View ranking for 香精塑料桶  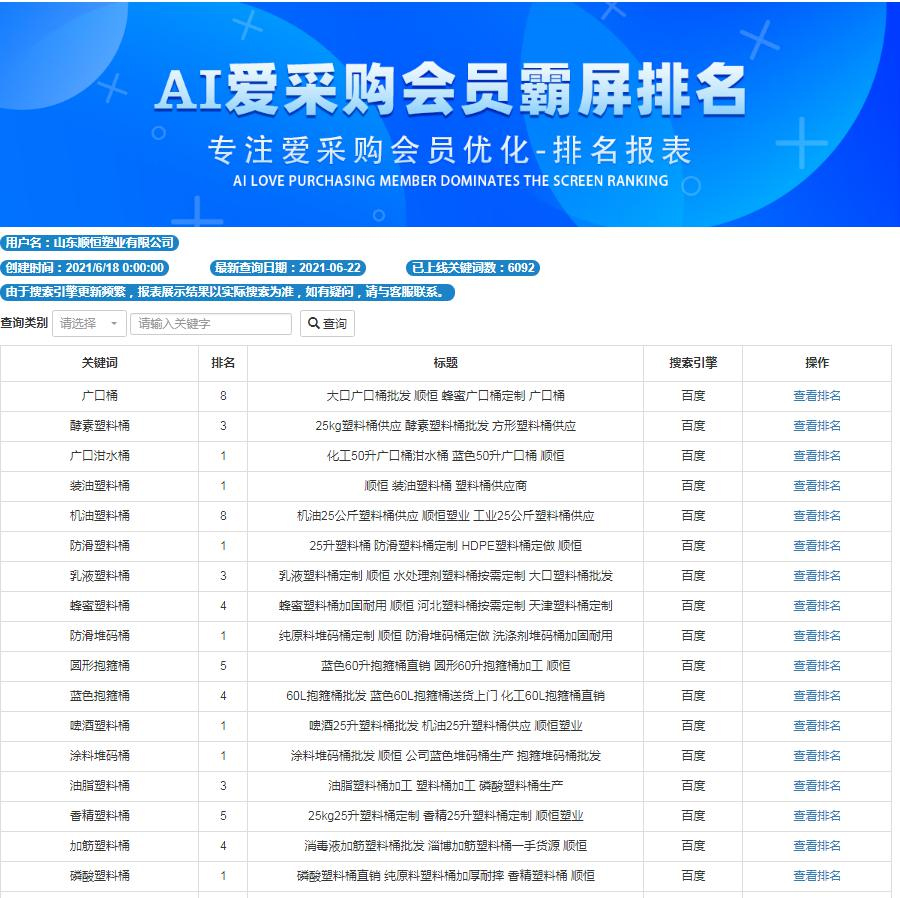pos(816,816)
